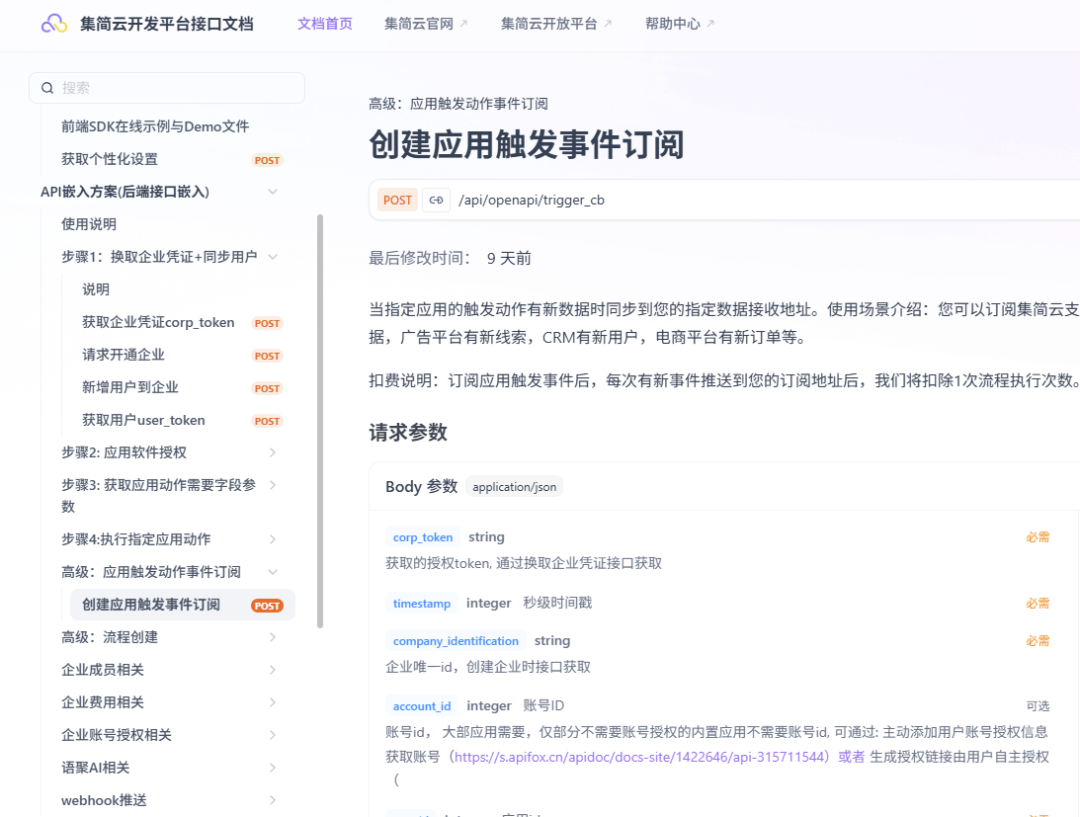
Task: Click the link icon beside the POST badge
Action: [x=436, y=200]
